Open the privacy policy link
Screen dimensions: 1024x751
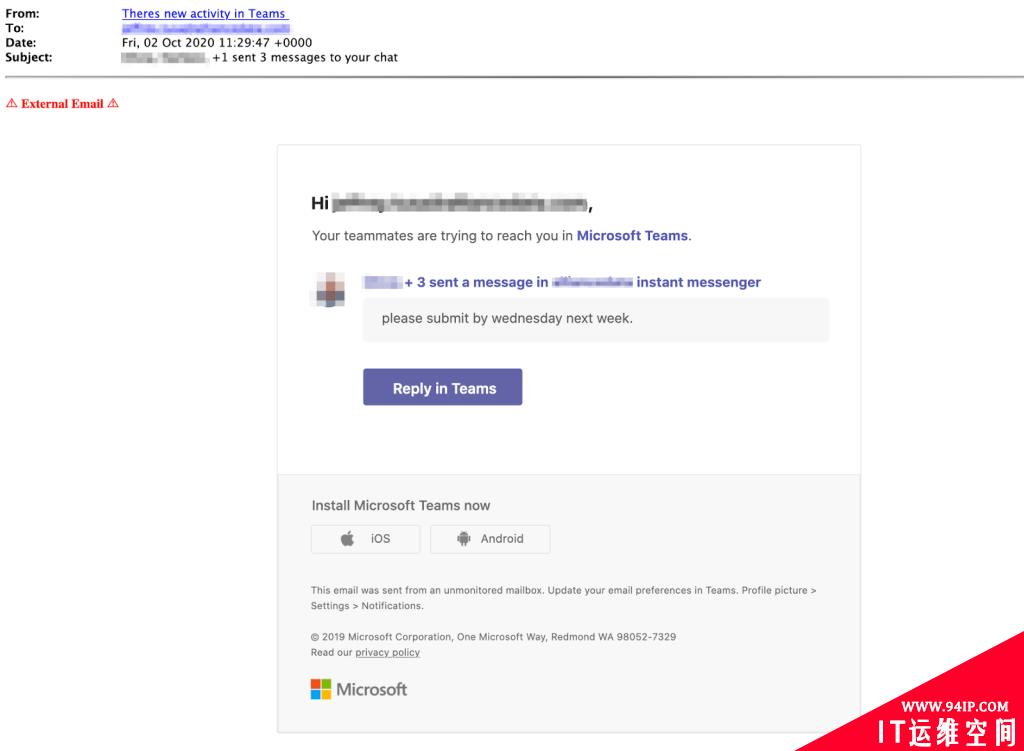coord(387,652)
